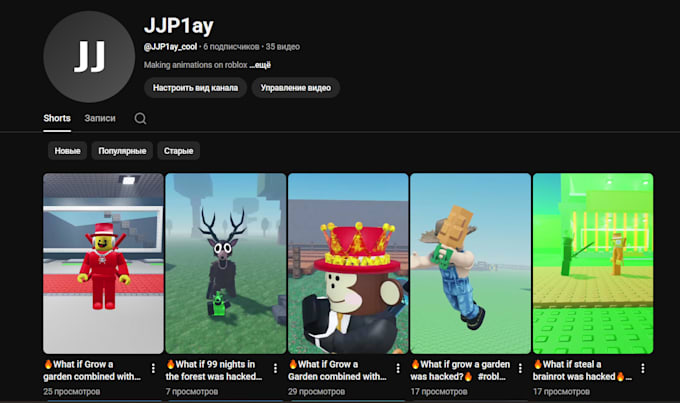Open the green brainrot base short thumbnail
Viewport: 680px width, 403px height.
(x=593, y=263)
